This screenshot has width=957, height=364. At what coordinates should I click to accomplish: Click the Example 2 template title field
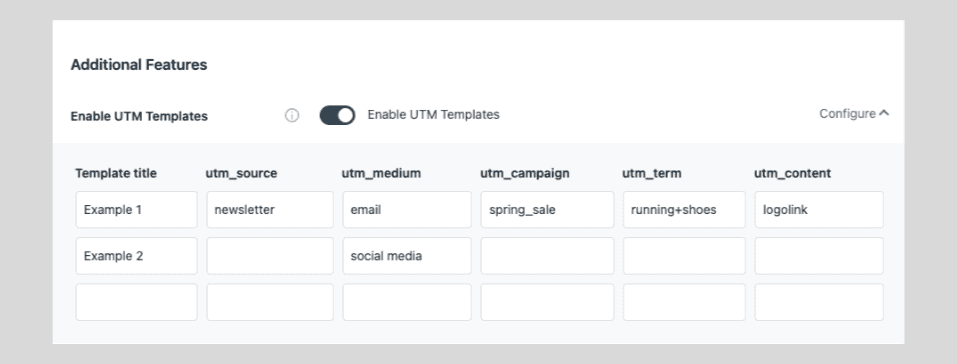pyautogui.click(x=137, y=256)
